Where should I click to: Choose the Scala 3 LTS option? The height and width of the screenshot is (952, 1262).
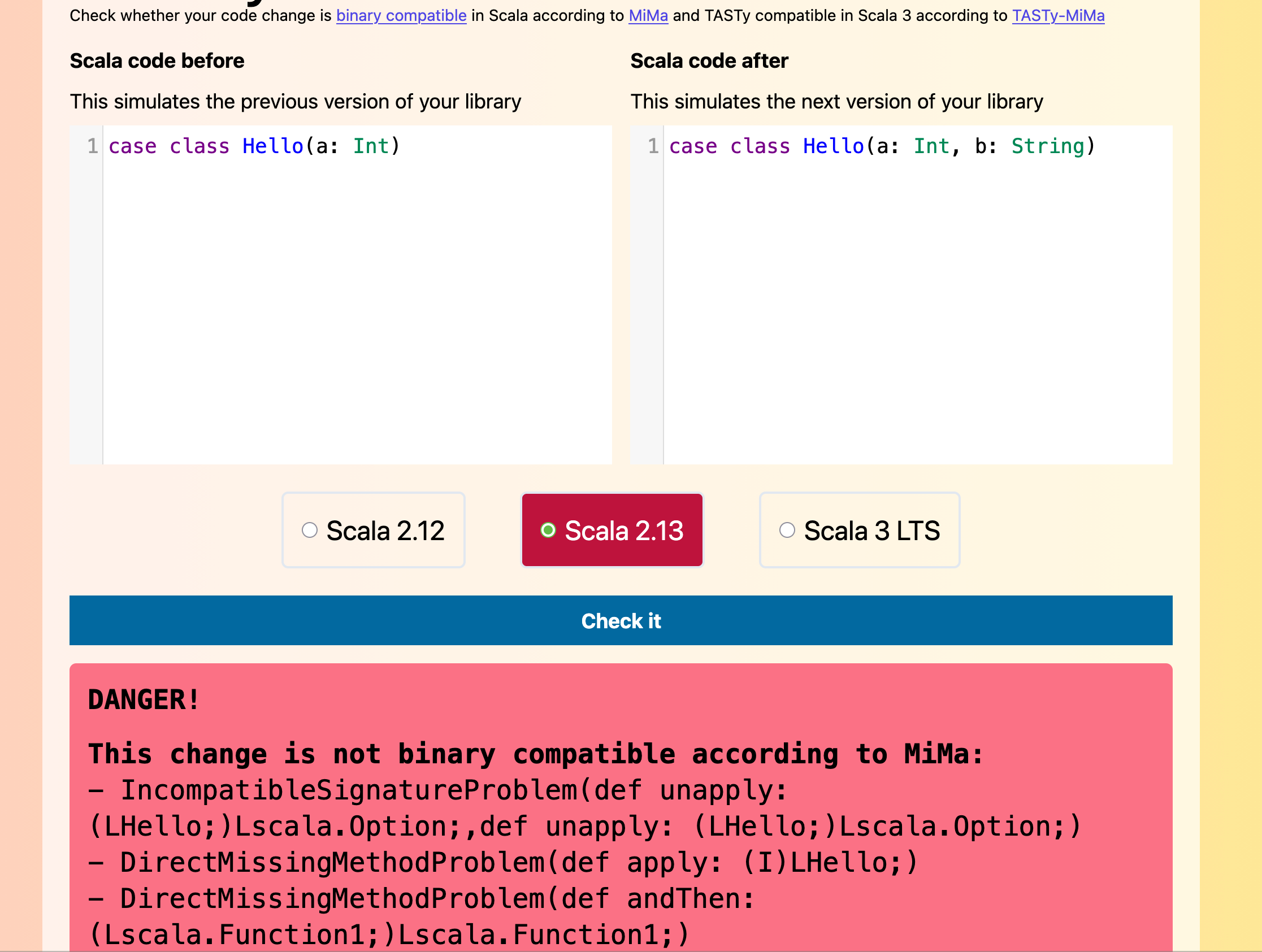pos(787,531)
